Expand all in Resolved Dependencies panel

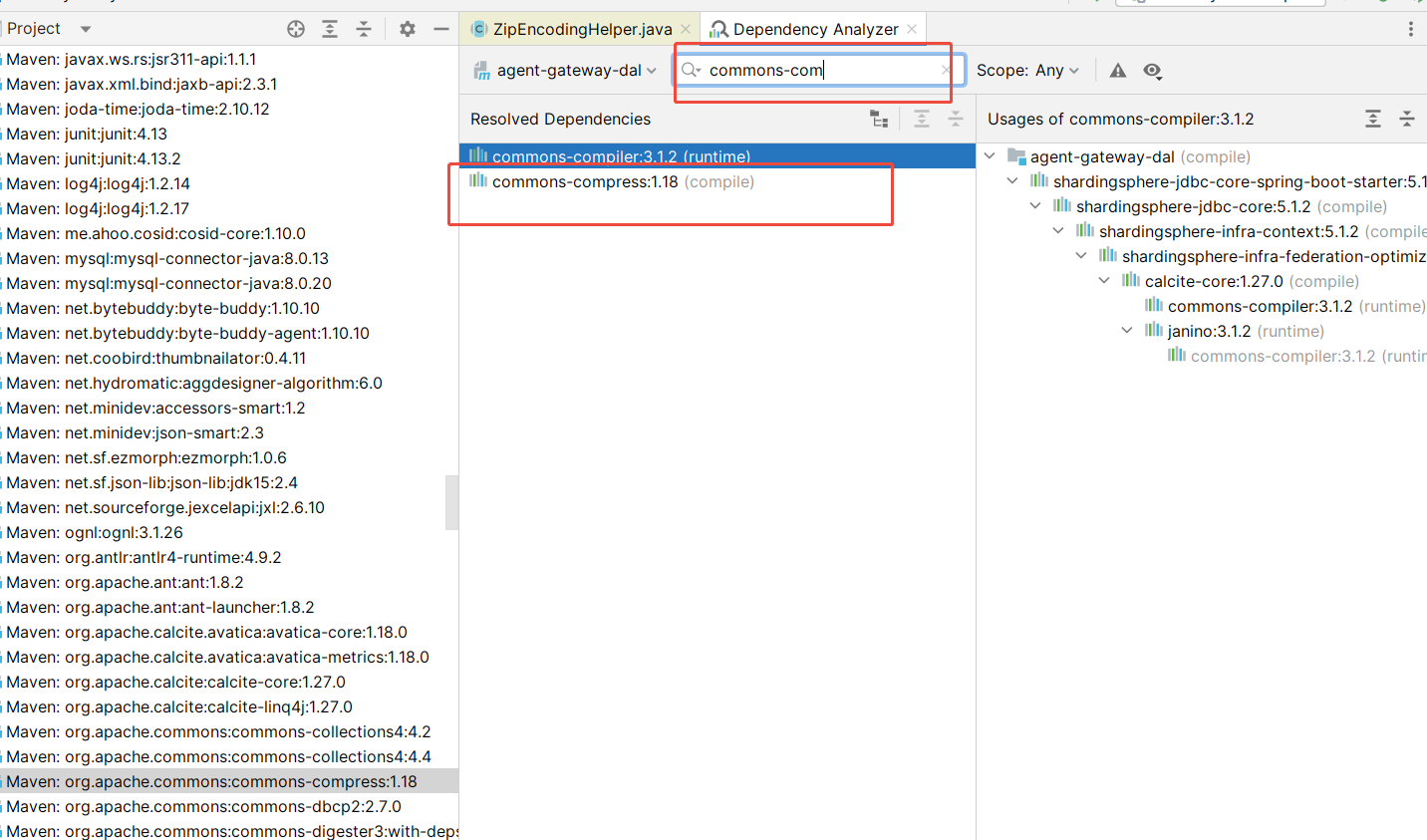pos(922,119)
